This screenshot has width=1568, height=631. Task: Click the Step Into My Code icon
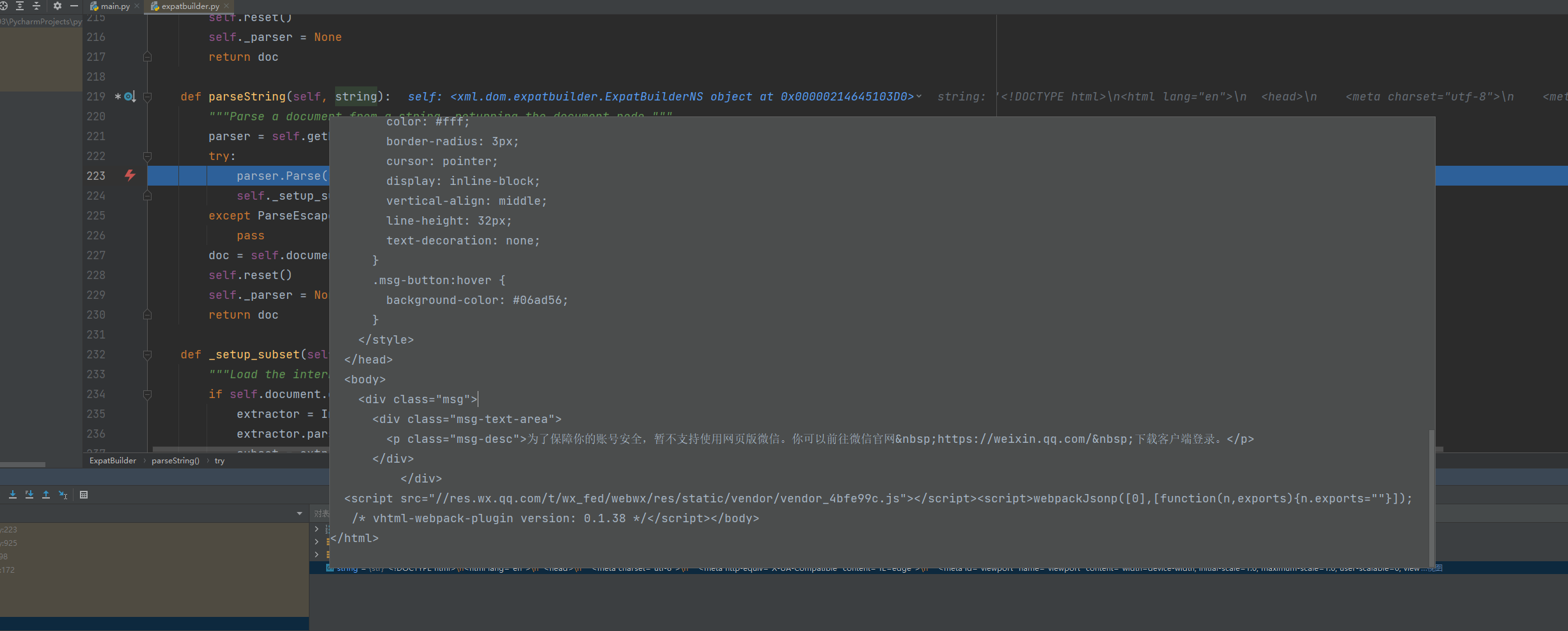[29, 495]
